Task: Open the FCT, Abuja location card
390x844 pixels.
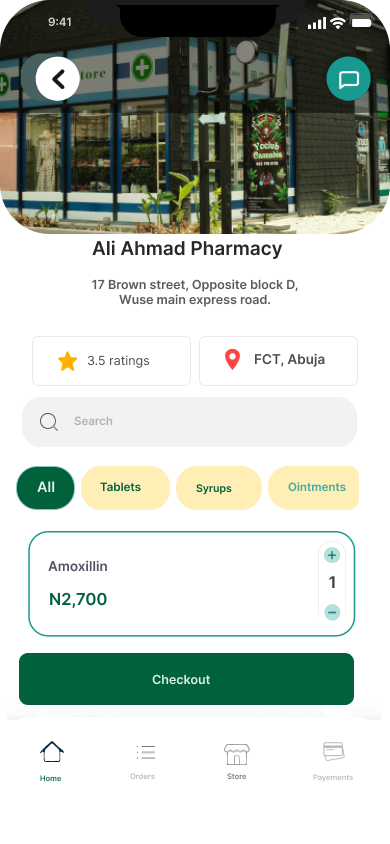Action: 279,361
